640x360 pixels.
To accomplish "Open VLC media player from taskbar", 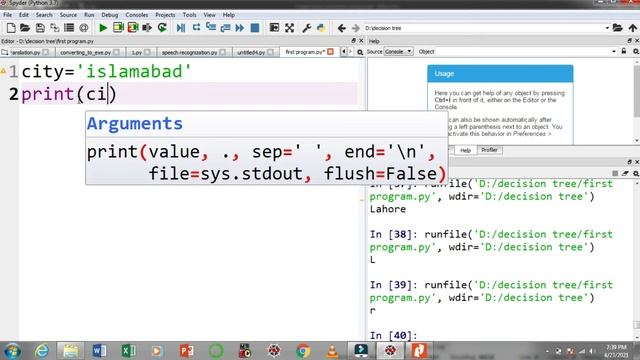I will pyautogui.click(x=332, y=351).
